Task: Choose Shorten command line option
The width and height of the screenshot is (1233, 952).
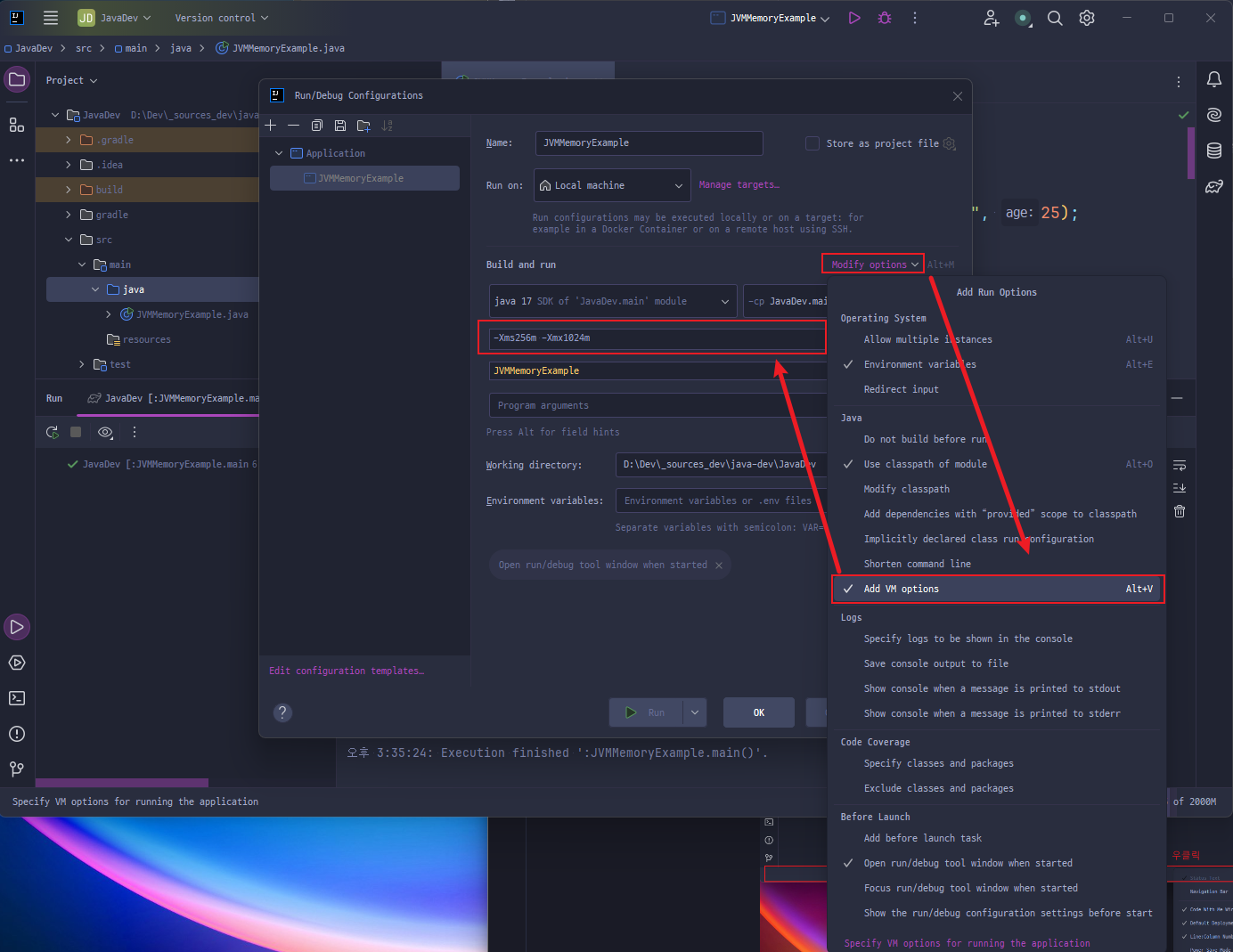Action: click(917, 564)
